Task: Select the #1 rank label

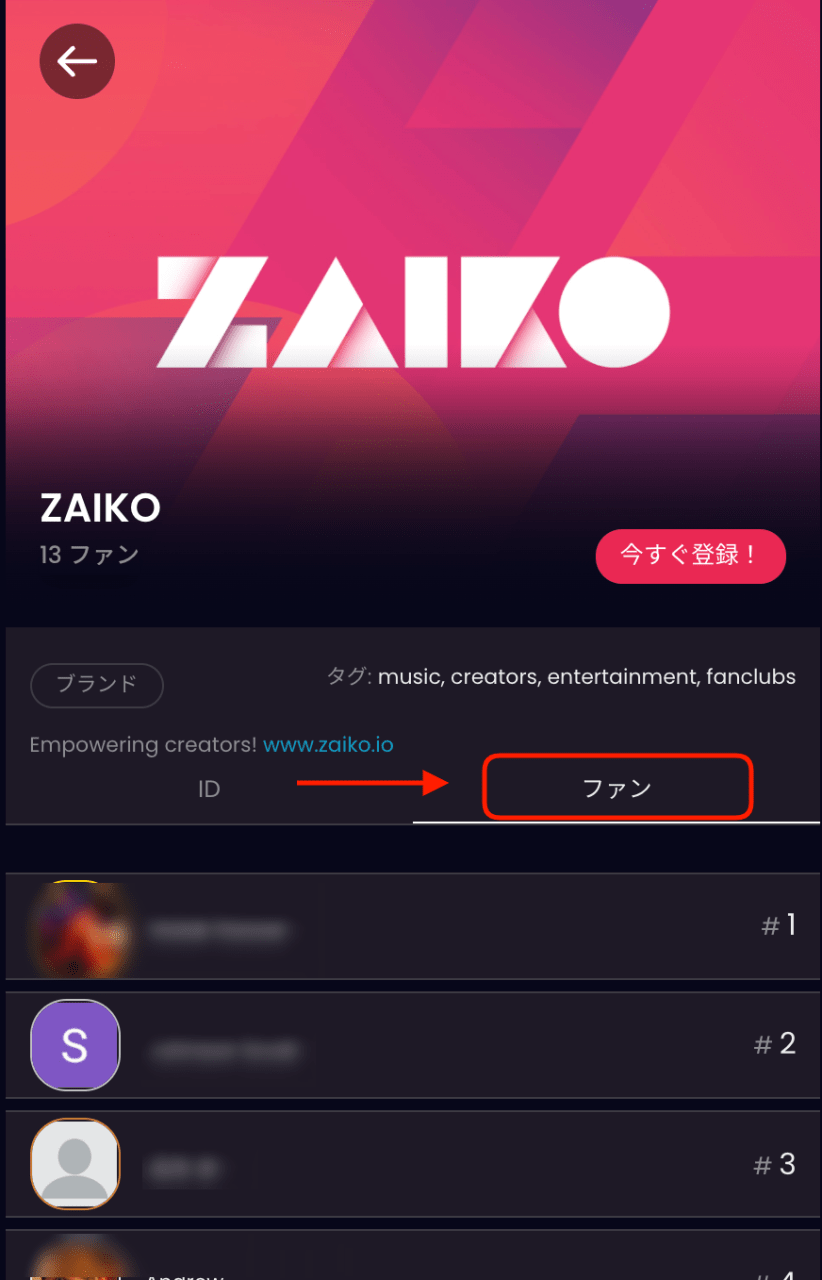Action: (779, 926)
